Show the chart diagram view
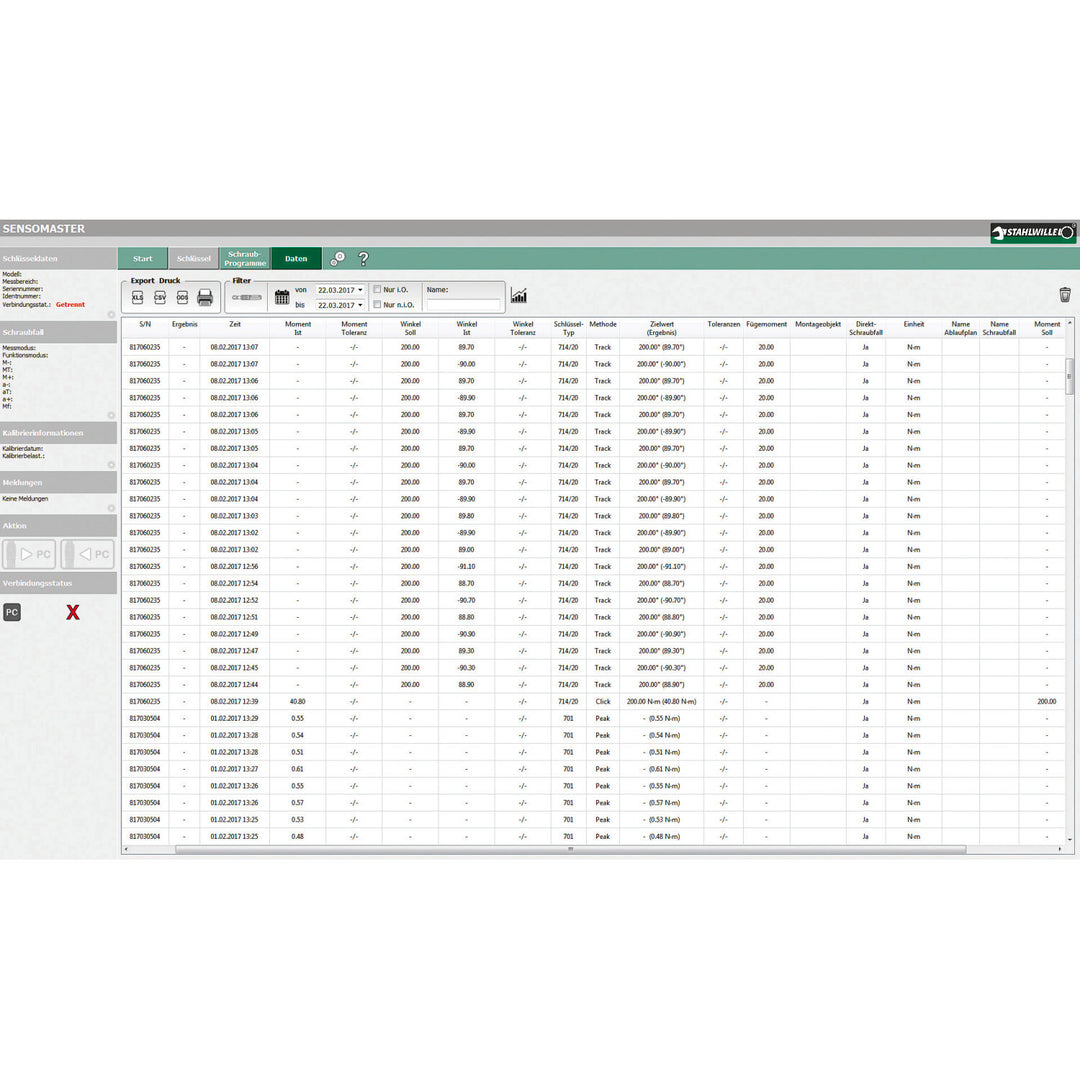The image size is (1080, 1080). click(519, 296)
